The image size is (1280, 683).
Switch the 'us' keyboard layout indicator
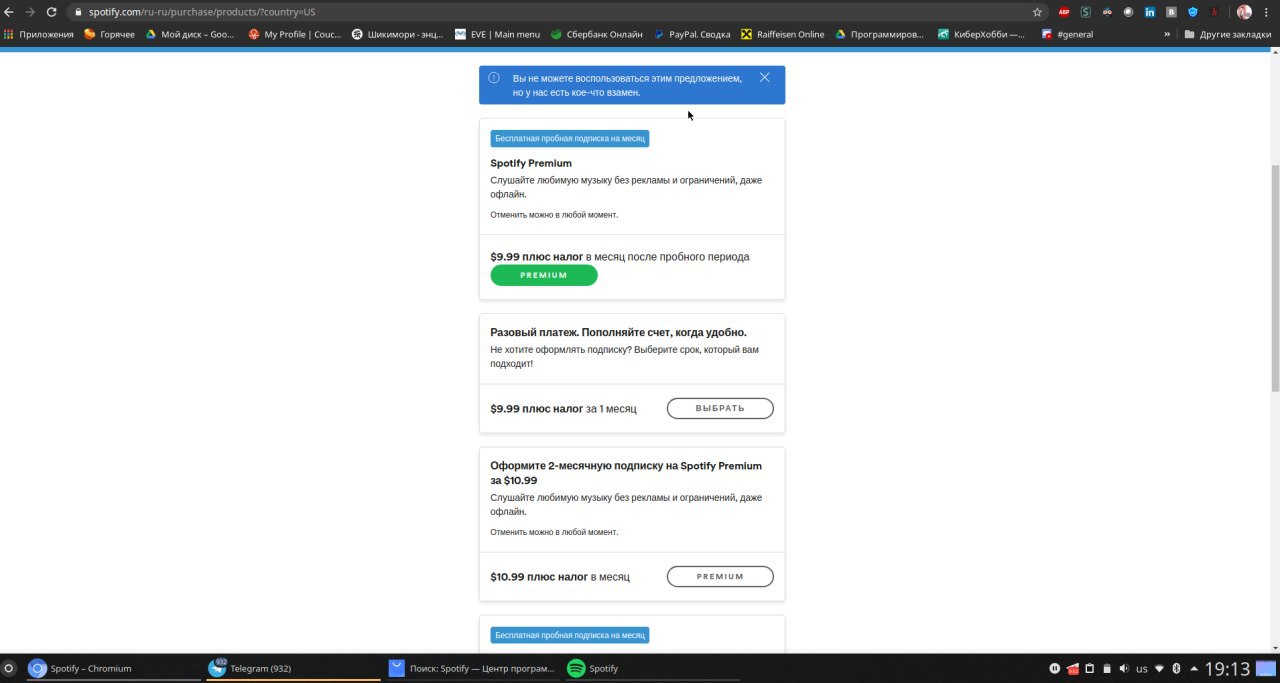(1142, 668)
